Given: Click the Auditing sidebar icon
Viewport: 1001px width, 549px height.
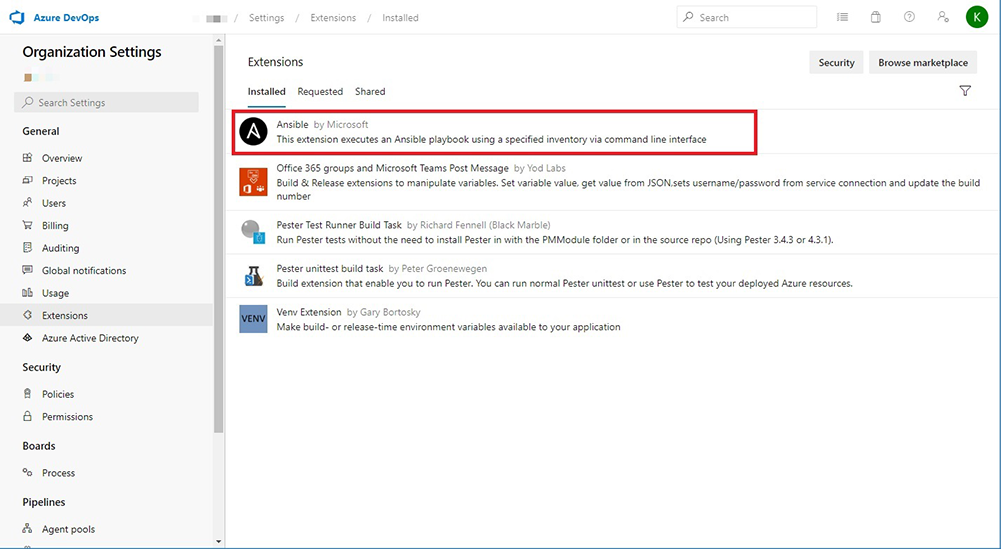Looking at the screenshot, I should (x=27, y=247).
